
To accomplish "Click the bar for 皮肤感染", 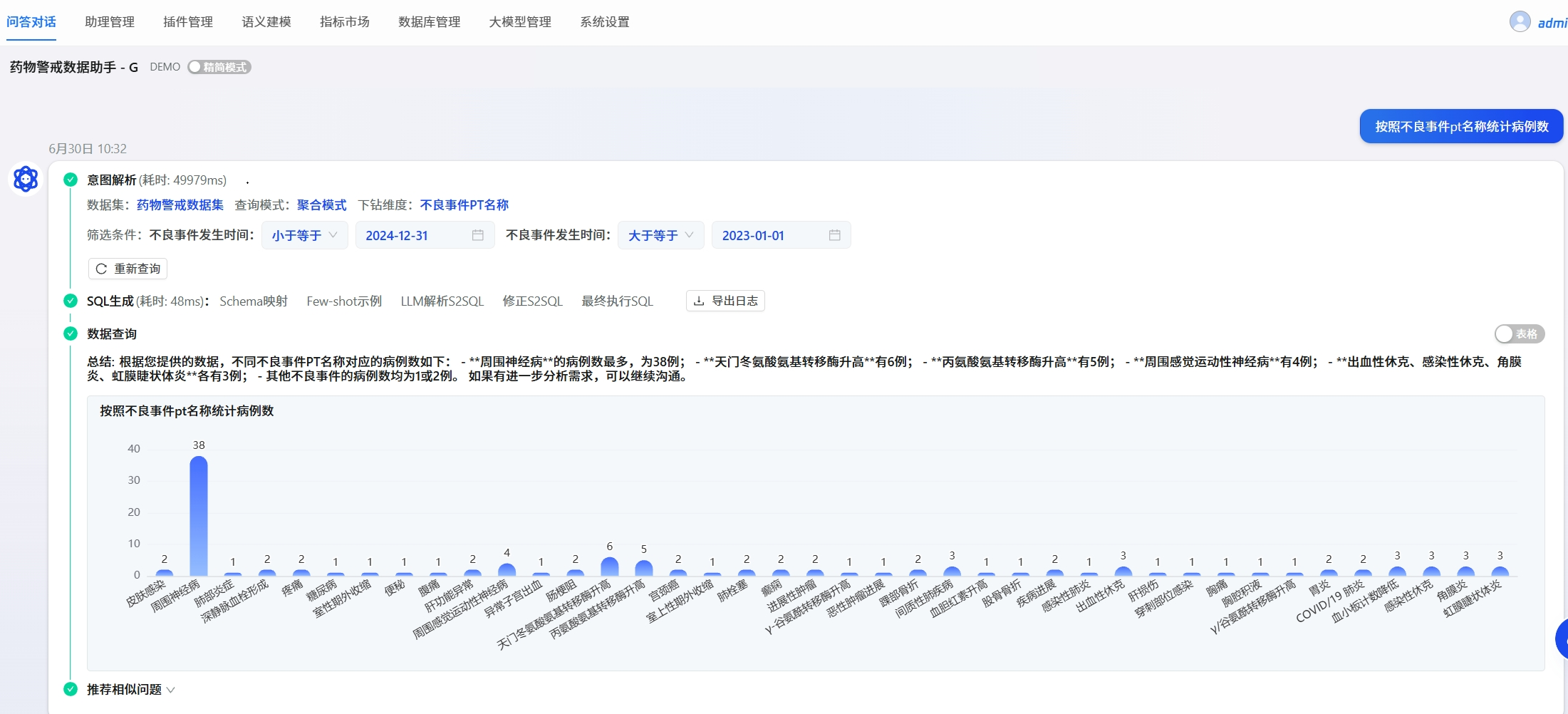I will pyautogui.click(x=165, y=572).
